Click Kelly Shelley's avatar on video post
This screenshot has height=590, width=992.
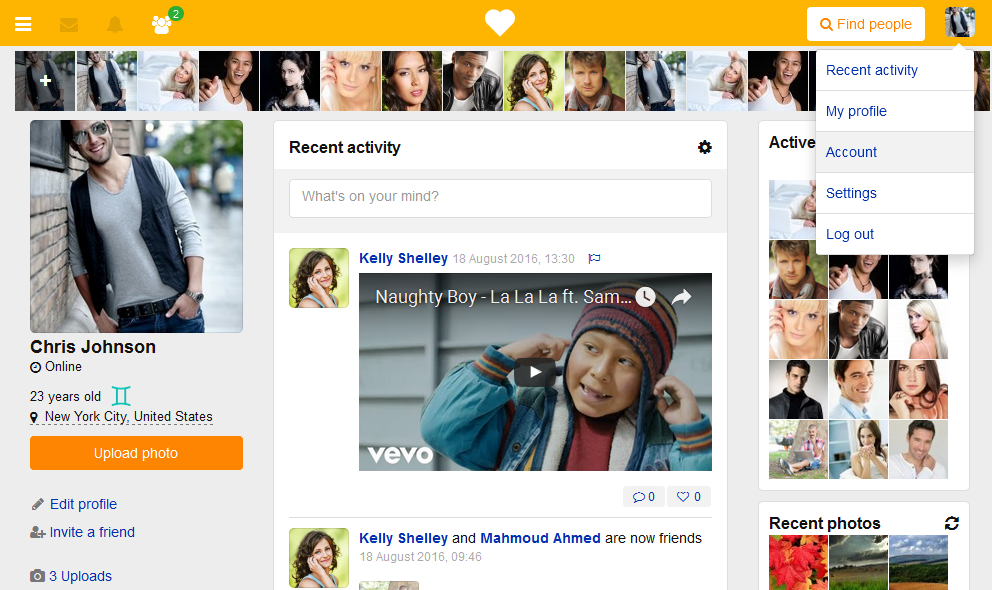(319, 278)
